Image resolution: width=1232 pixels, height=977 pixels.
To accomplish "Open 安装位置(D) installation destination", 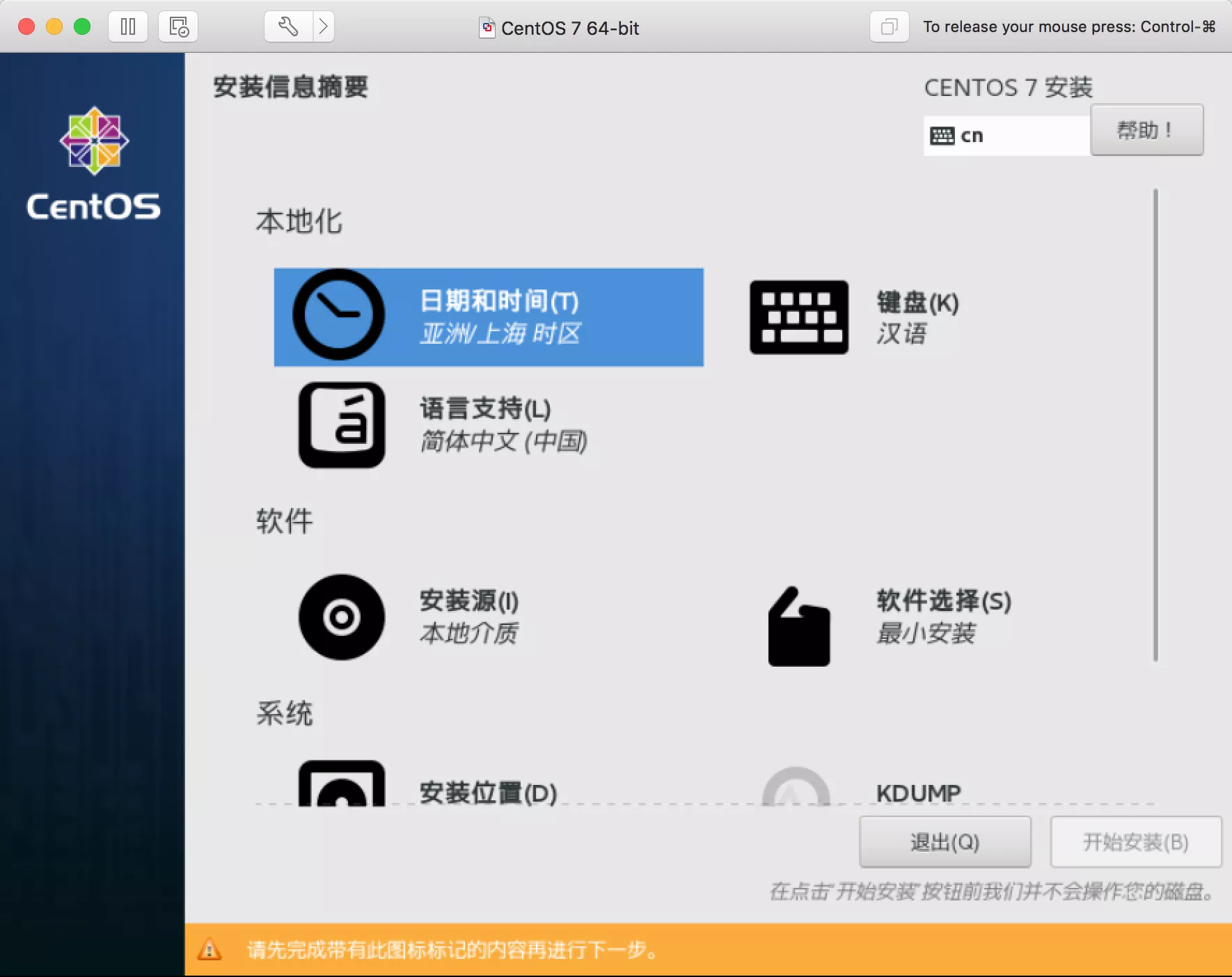I will pos(488,793).
